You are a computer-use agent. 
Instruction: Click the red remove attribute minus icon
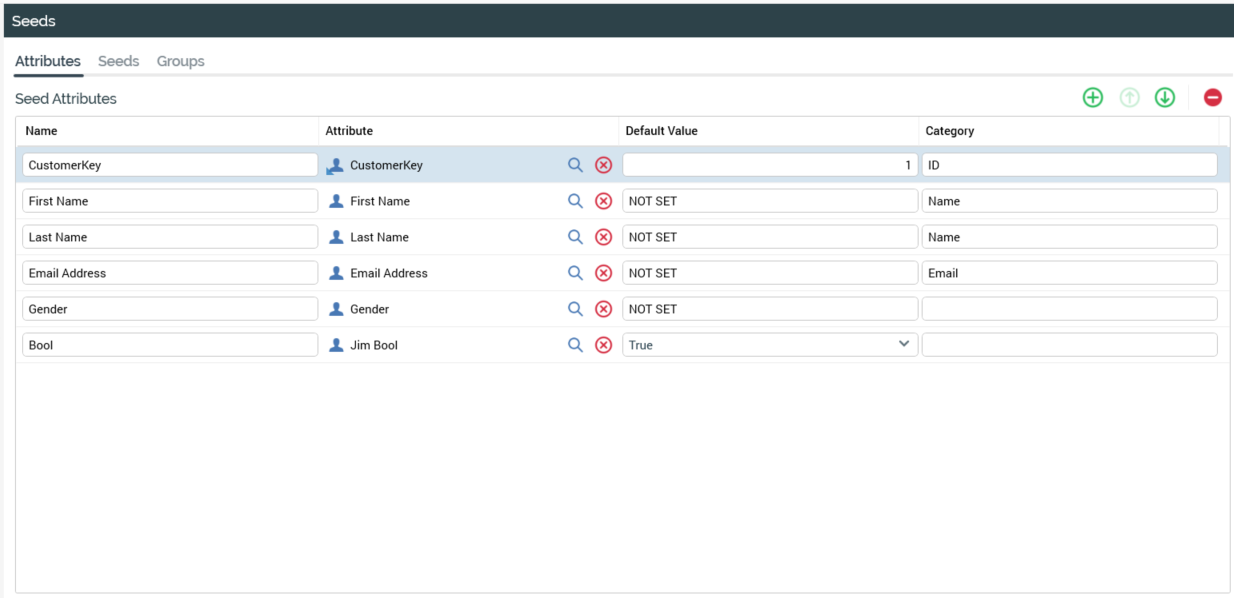pyautogui.click(x=1212, y=98)
